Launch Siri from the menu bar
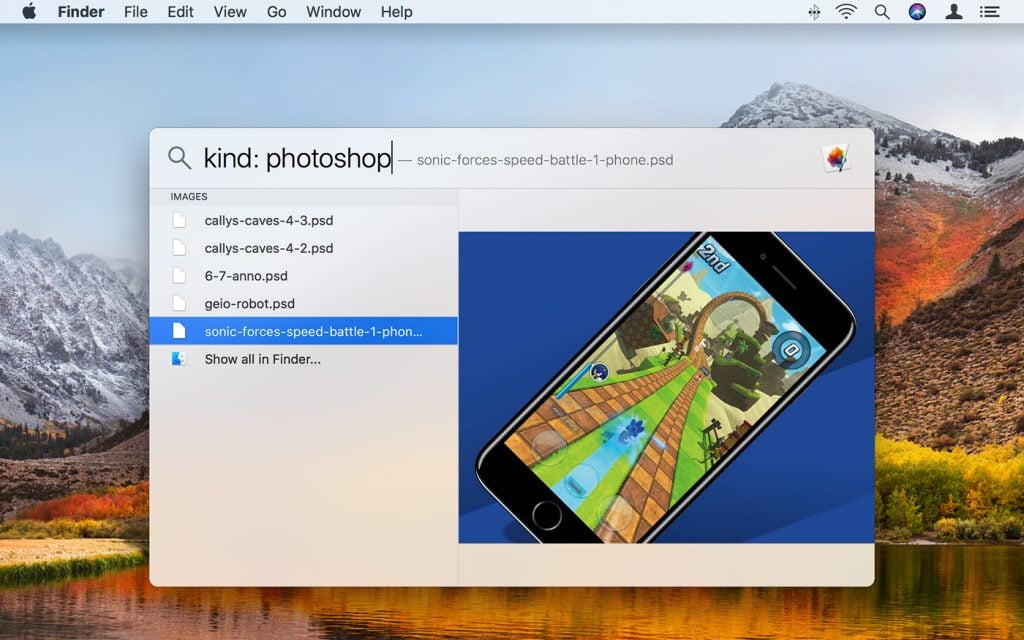Image resolution: width=1024 pixels, height=640 pixels. (x=917, y=12)
